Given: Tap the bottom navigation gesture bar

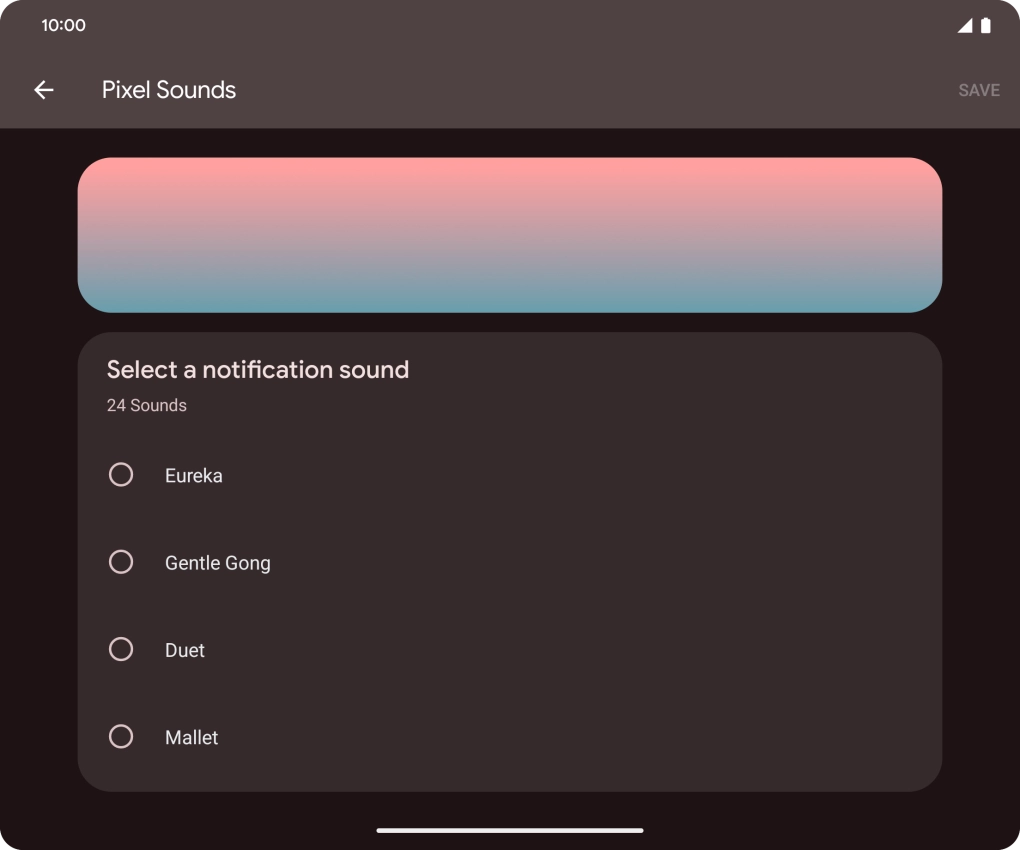Looking at the screenshot, I should tap(510, 828).
